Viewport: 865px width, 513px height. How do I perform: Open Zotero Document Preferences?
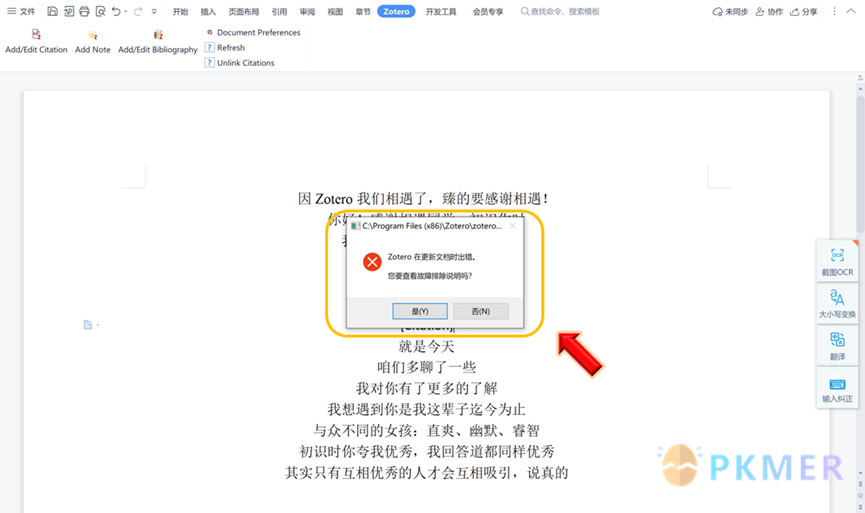(x=253, y=33)
